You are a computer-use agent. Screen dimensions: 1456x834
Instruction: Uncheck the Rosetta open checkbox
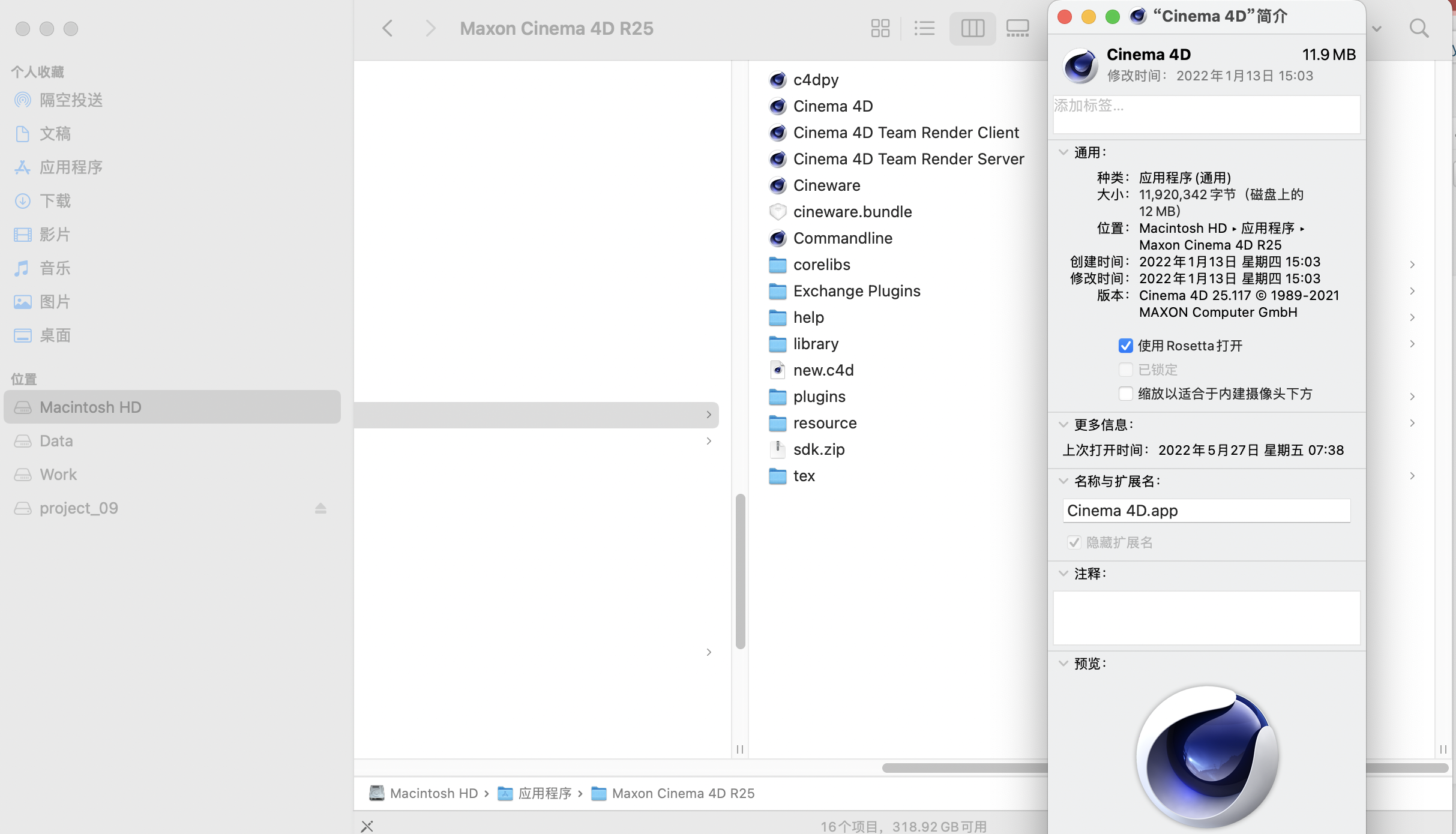click(1125, 346)
